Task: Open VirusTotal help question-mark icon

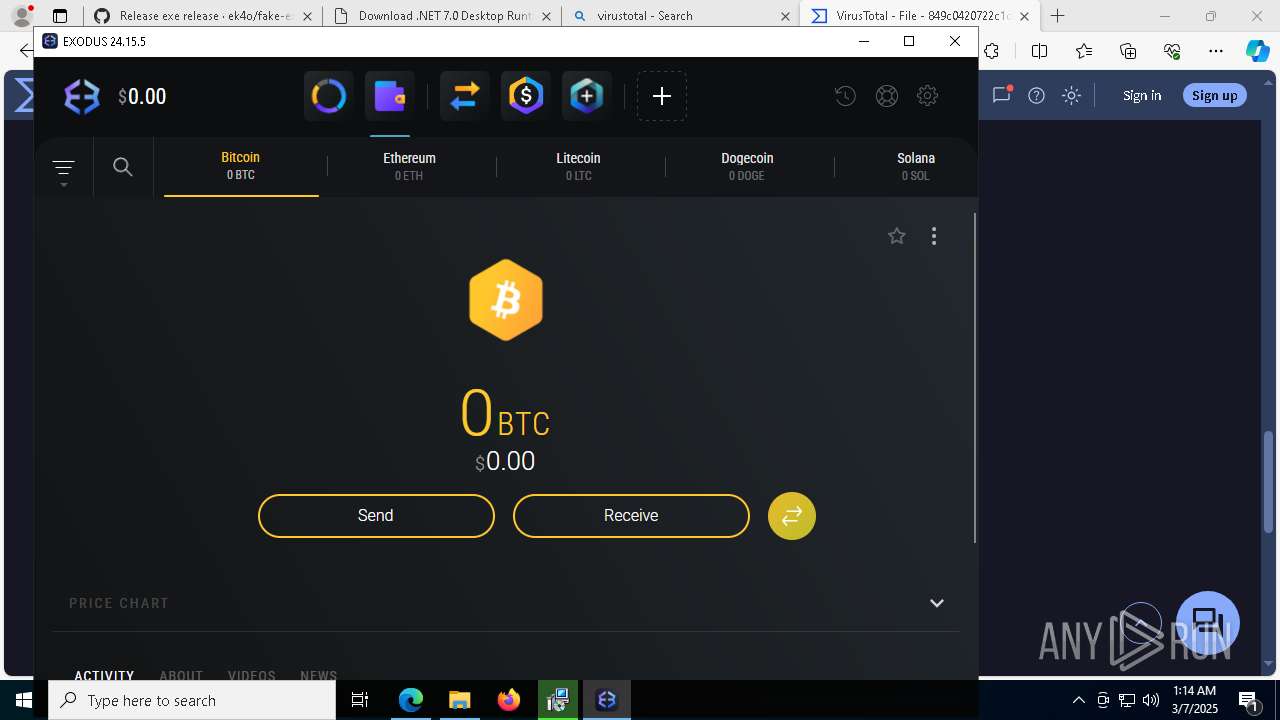Action: pyautogui.click(x=1037, y=95)
